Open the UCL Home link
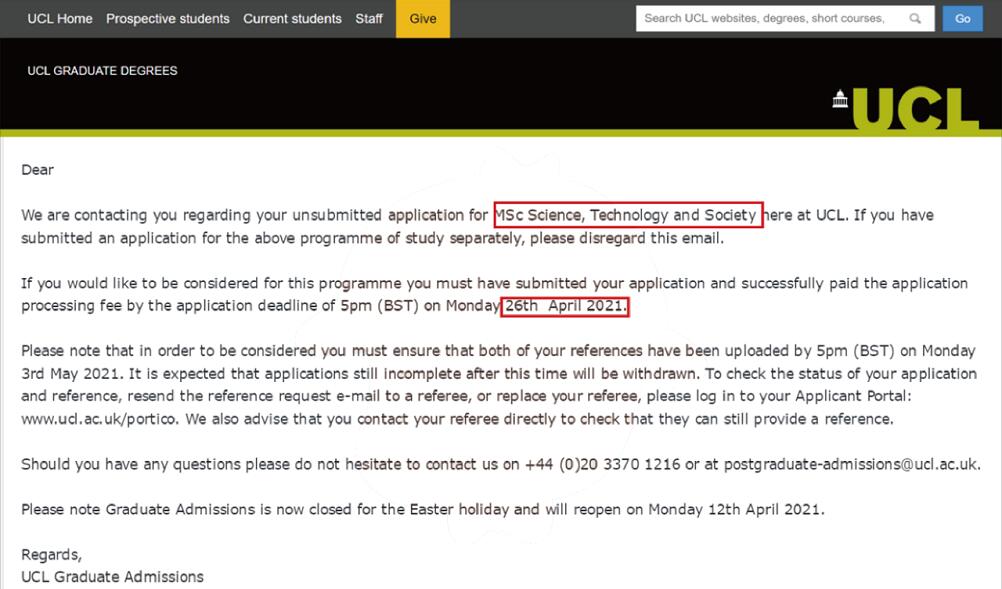 coord(60,19)
